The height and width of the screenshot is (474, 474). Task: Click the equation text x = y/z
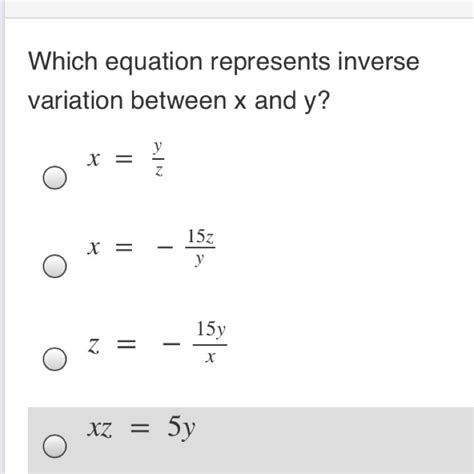tap(125, 159)
